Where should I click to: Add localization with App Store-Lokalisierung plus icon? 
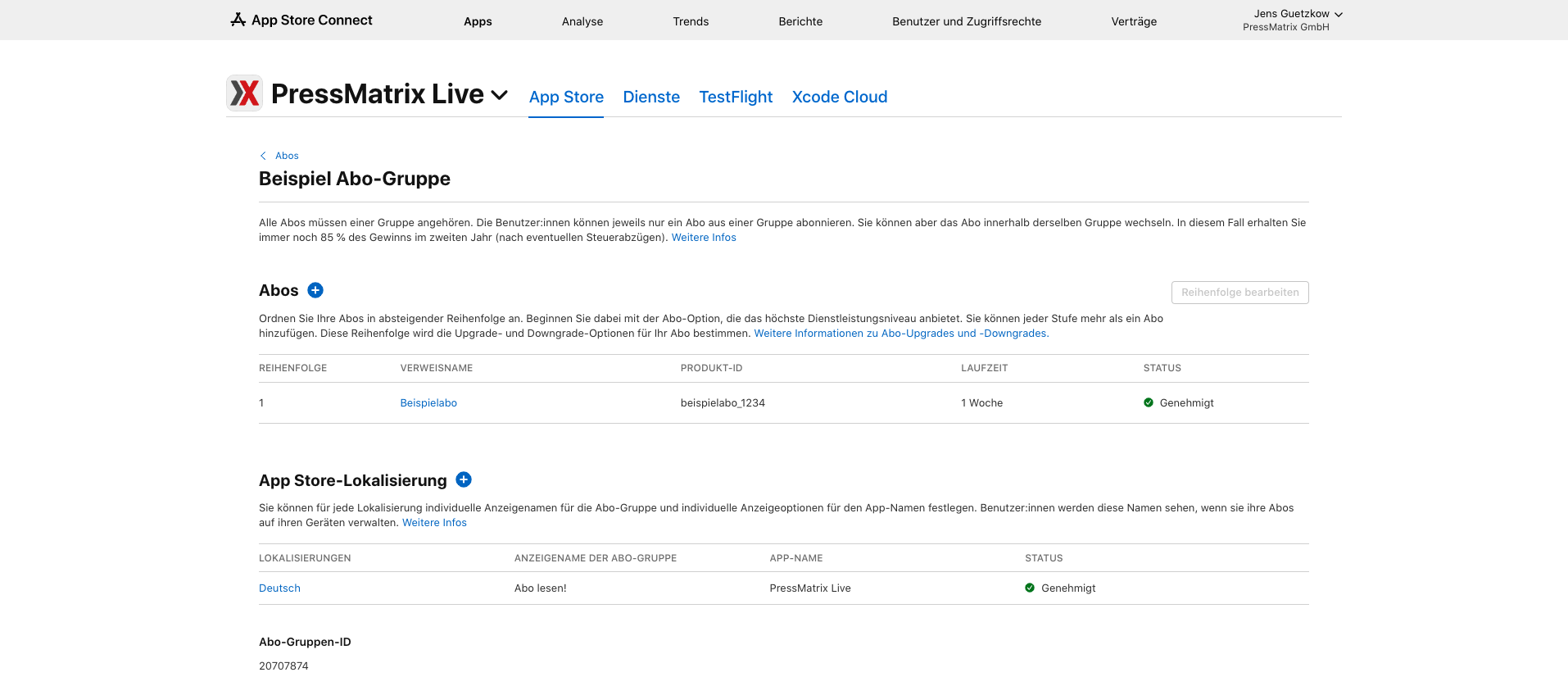[464, 479]
